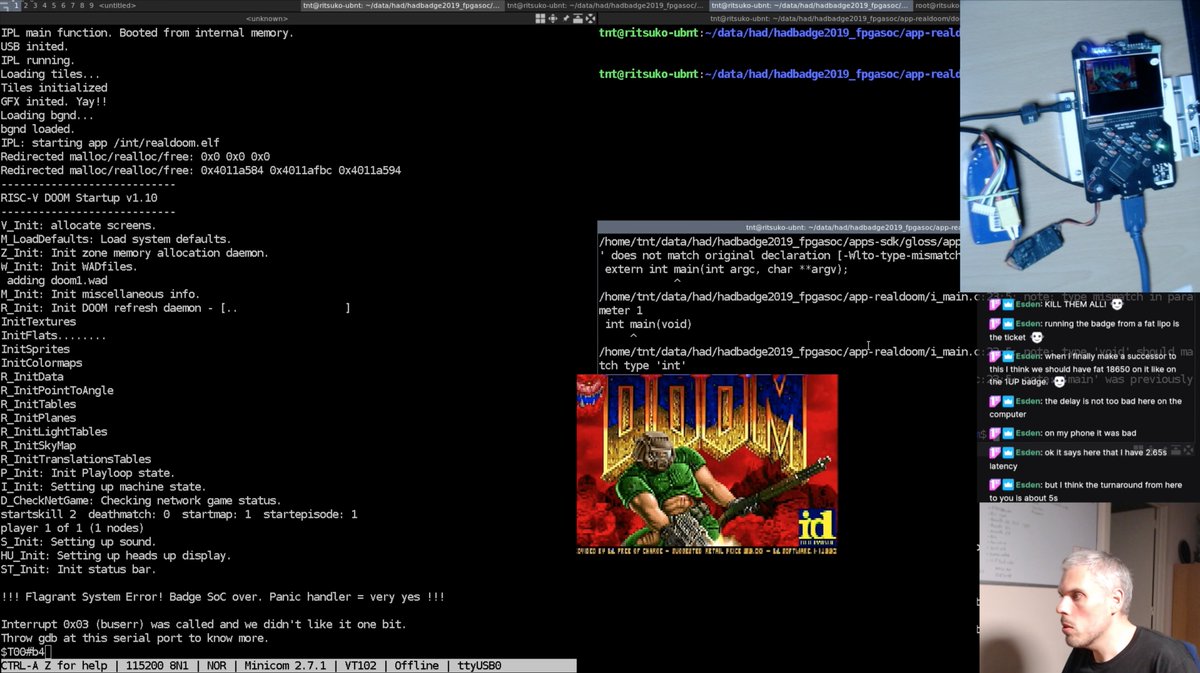Click the streamer webcam feed
This screenshot has width=1200, height=673.
point(1089,587)
